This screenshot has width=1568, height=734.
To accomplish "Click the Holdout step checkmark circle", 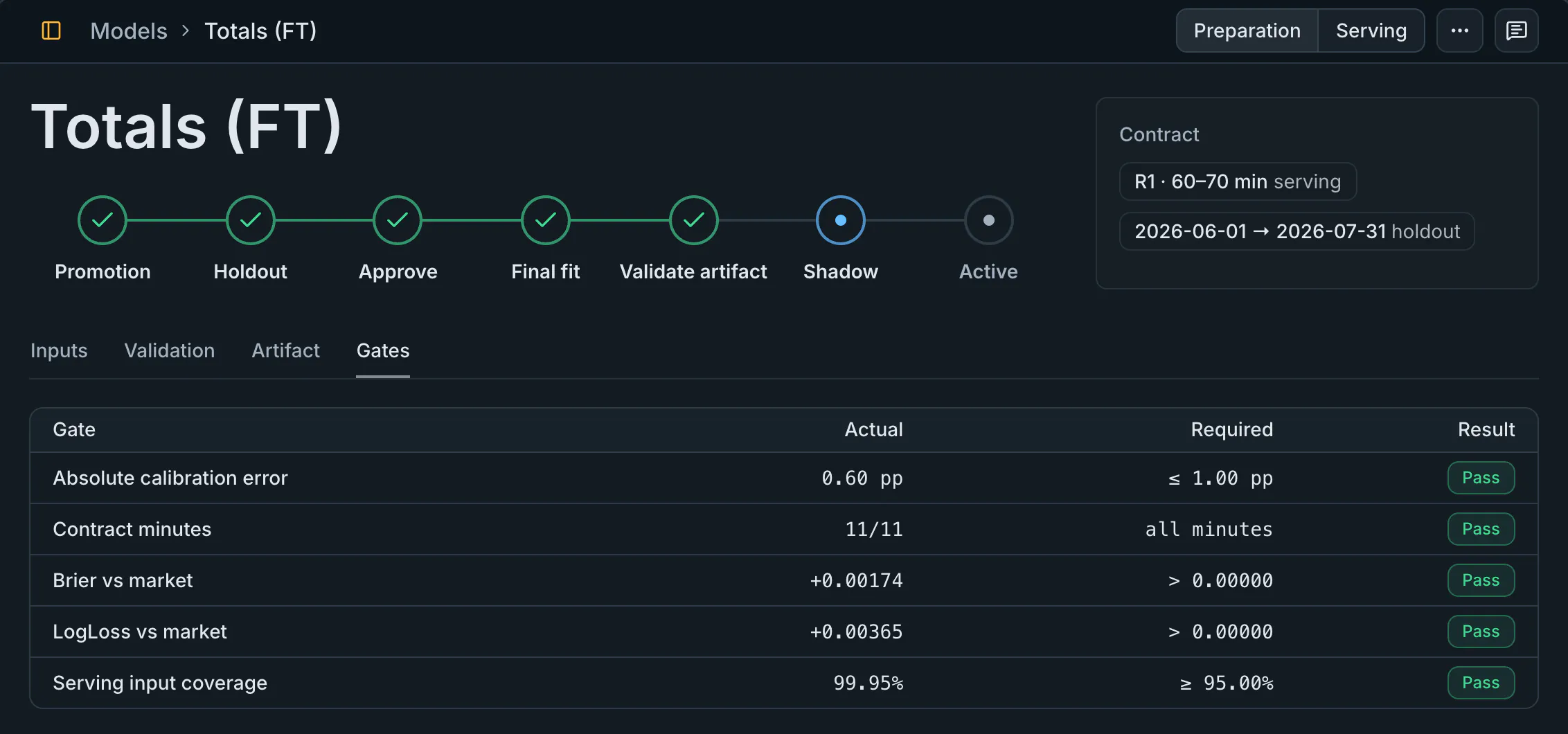I will [x=250, y=220].
